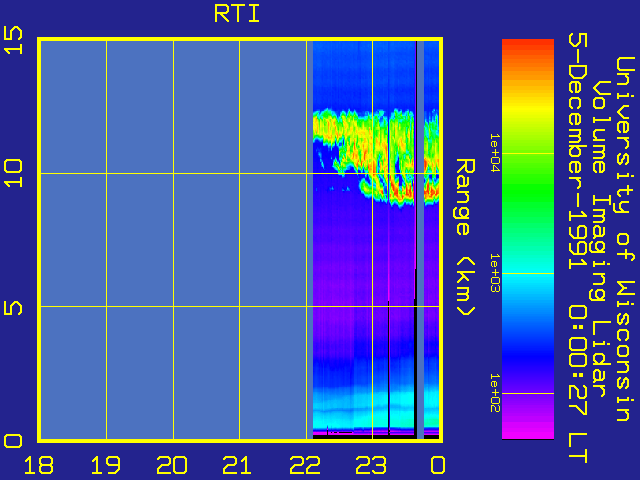Click the 1e+02 colorbar tick label
Screen dimensions: 640x480
tap(495, 393)
